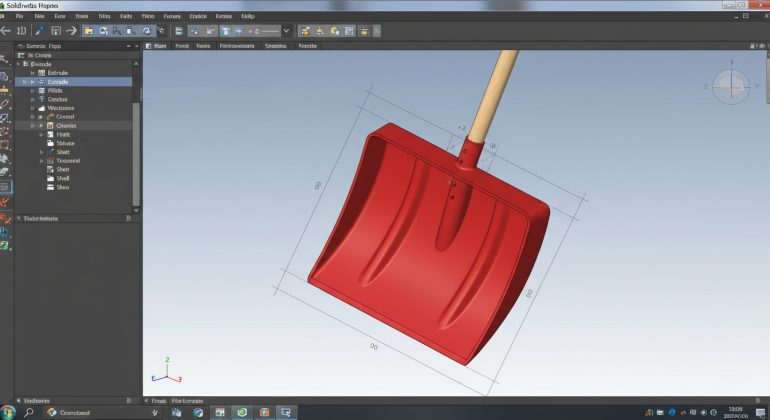Open the Windows Start button
Viewport: 770px width, 420px height.
pos(8,412)
